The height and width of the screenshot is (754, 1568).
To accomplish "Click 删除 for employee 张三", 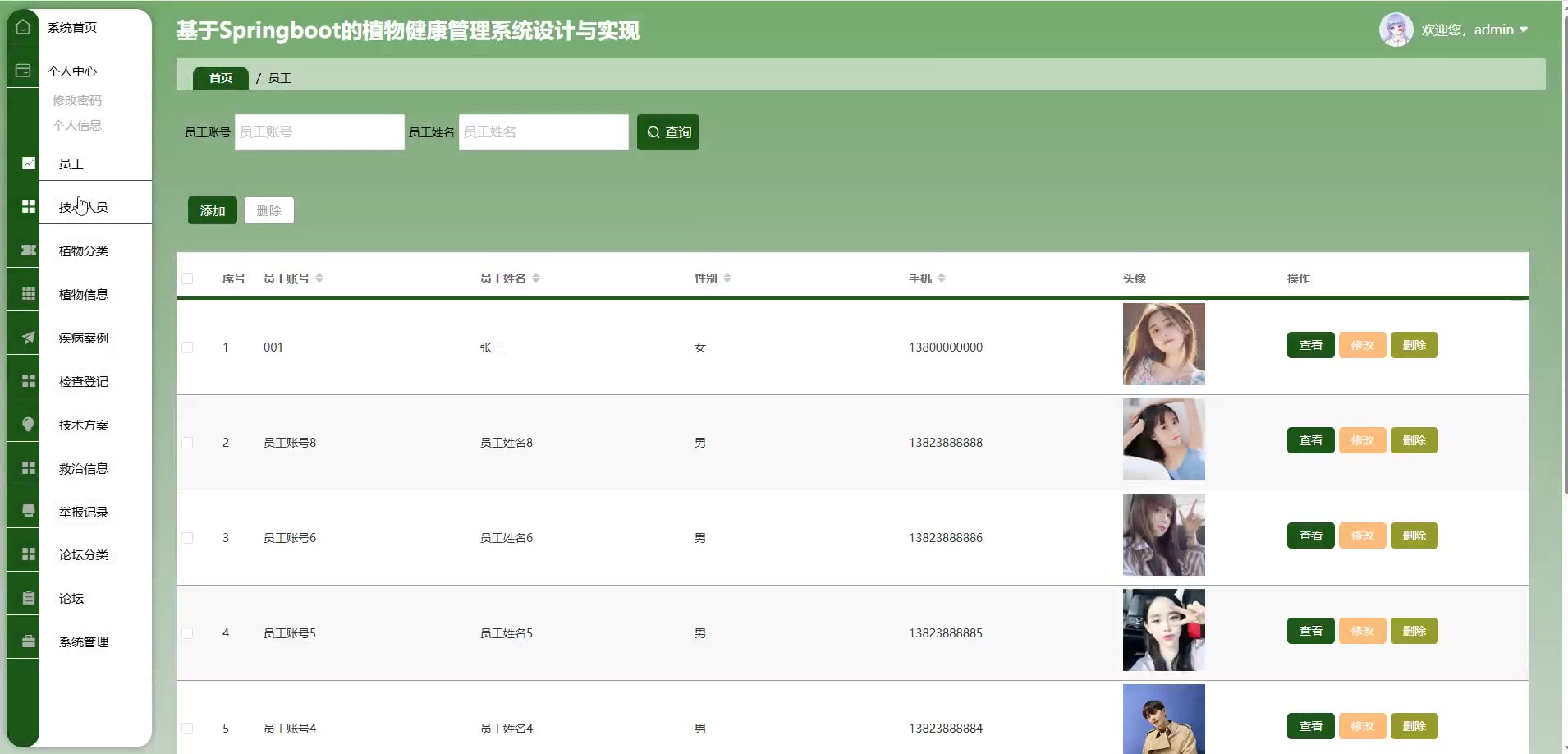I will click(x=1414, y=345).
